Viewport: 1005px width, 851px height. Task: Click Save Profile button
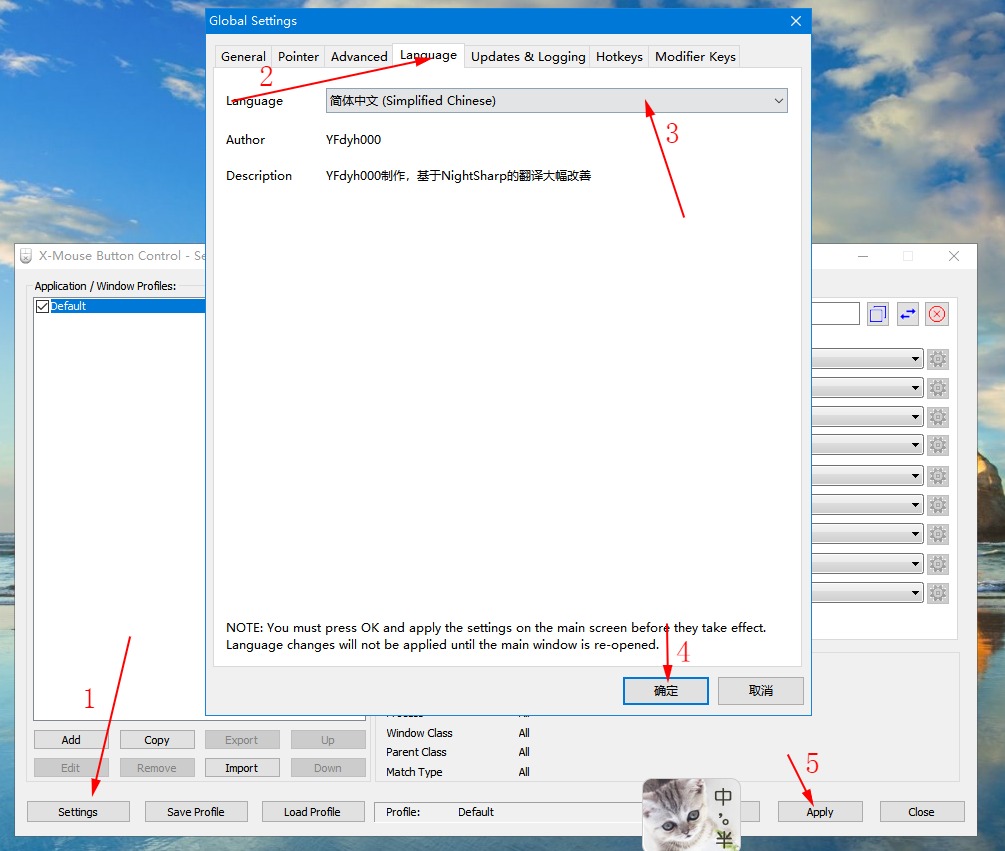point(195,812)
